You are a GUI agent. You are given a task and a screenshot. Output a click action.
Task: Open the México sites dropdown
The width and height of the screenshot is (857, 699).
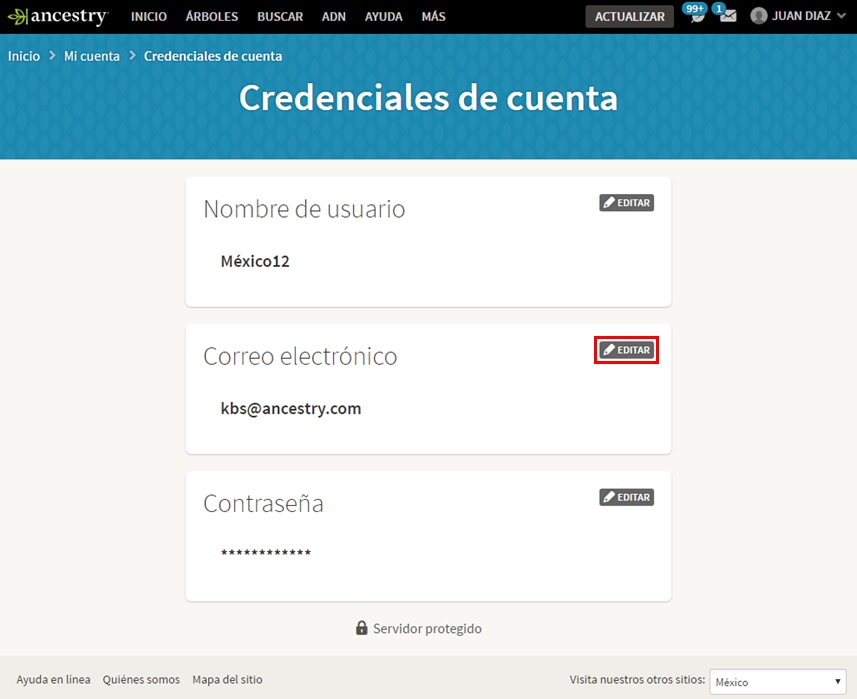tap(777, 681)
